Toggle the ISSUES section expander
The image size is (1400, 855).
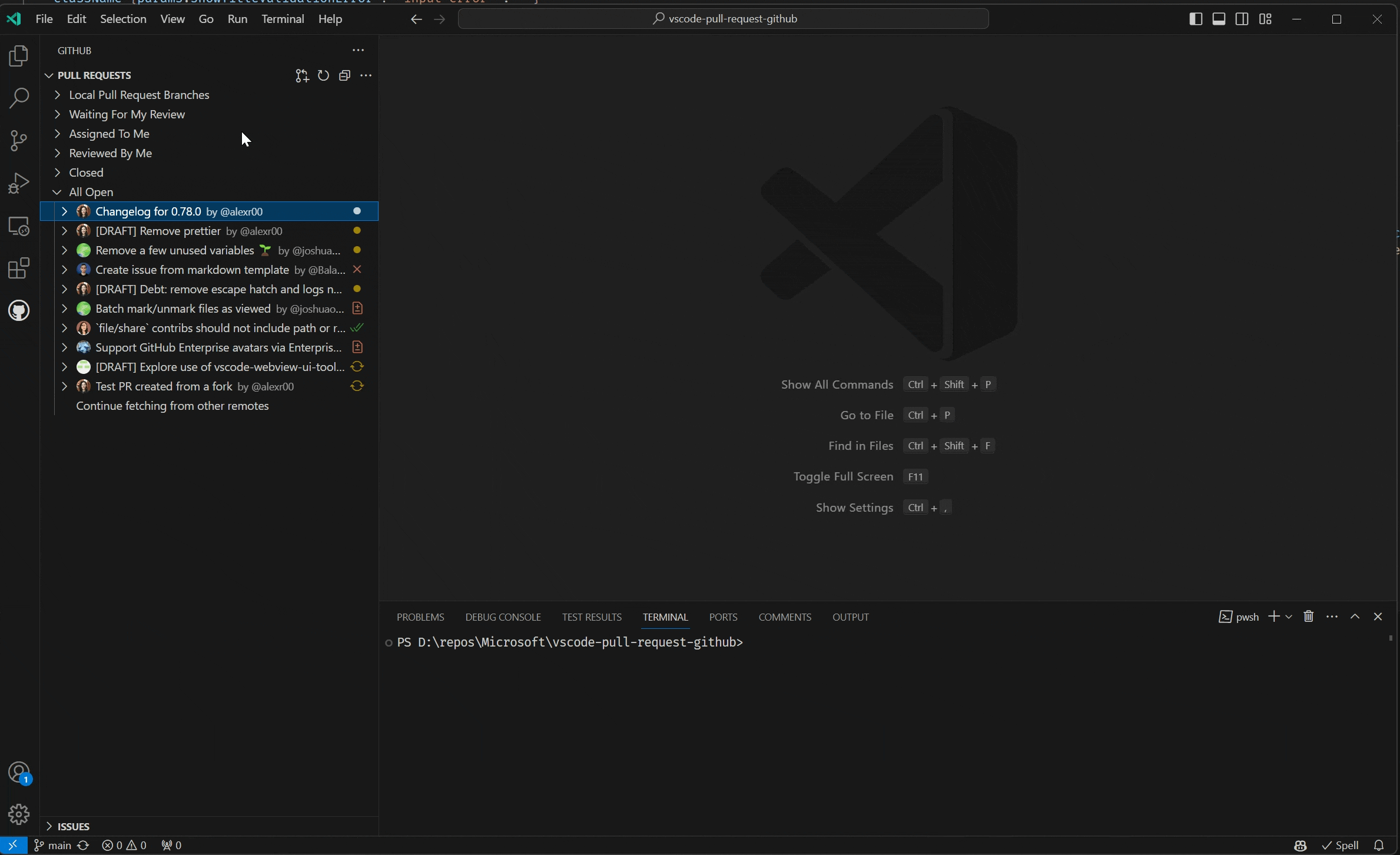[49, 826]
